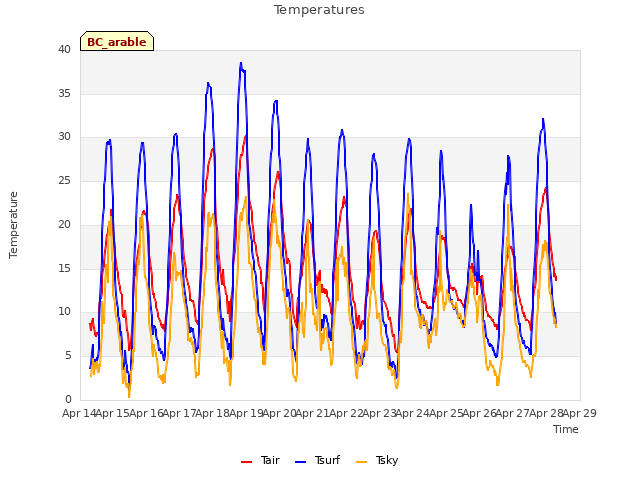Click the 5 y-axis tick label
This screenshot has width=640, height=480.
pyautogui.click(x=68, y=356)
